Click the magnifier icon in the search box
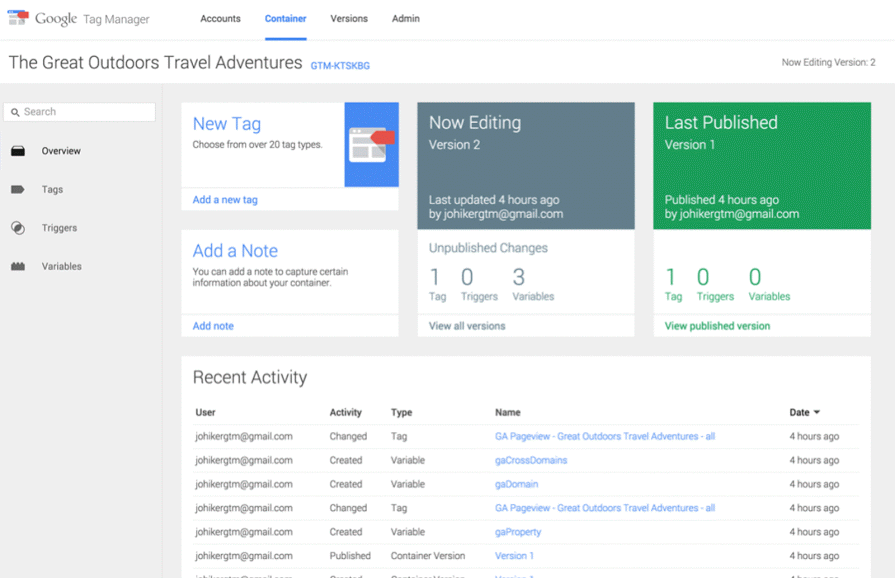Viewport: 895px width, 578px height. (15, 112)
